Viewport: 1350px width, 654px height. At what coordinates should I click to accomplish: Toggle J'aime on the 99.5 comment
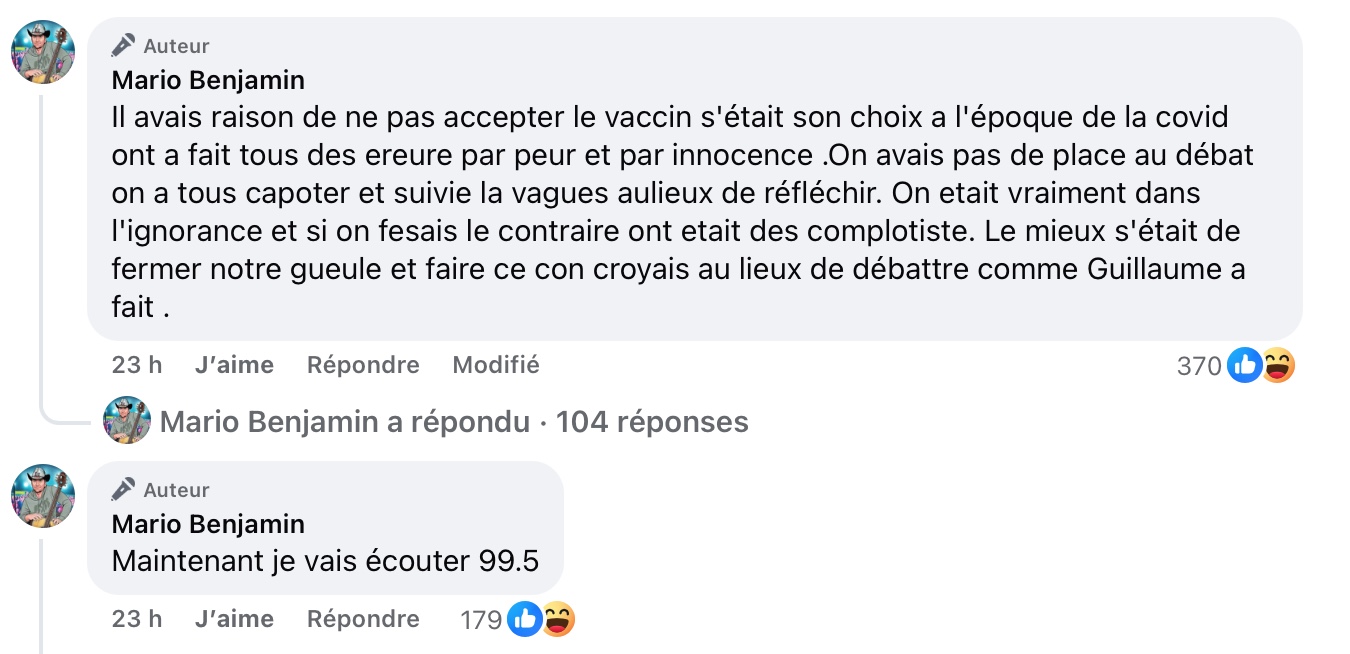(234, 619)
